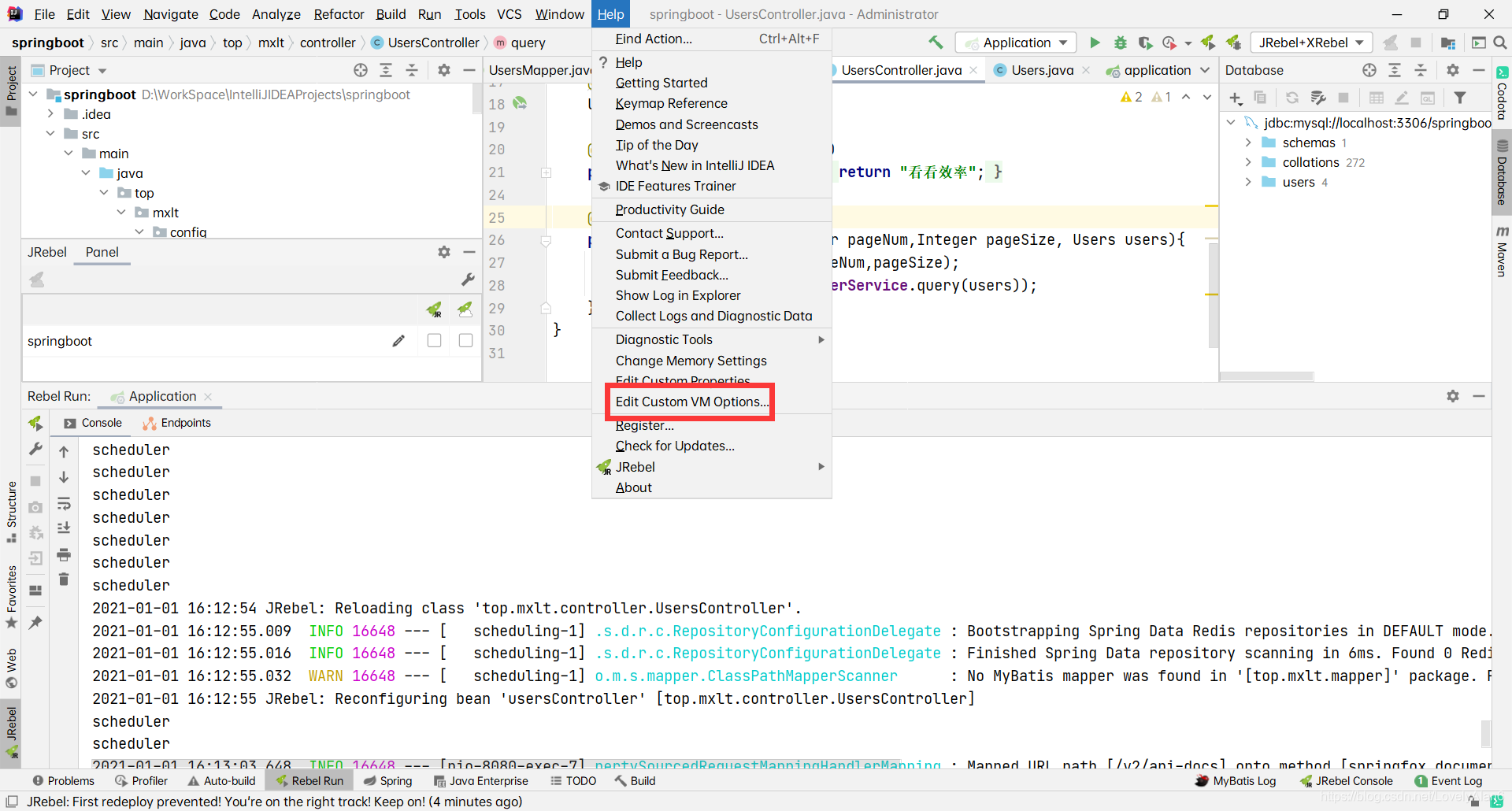Expand the users node in Database
The image size is (1512, 811).
pos(1248,182)
